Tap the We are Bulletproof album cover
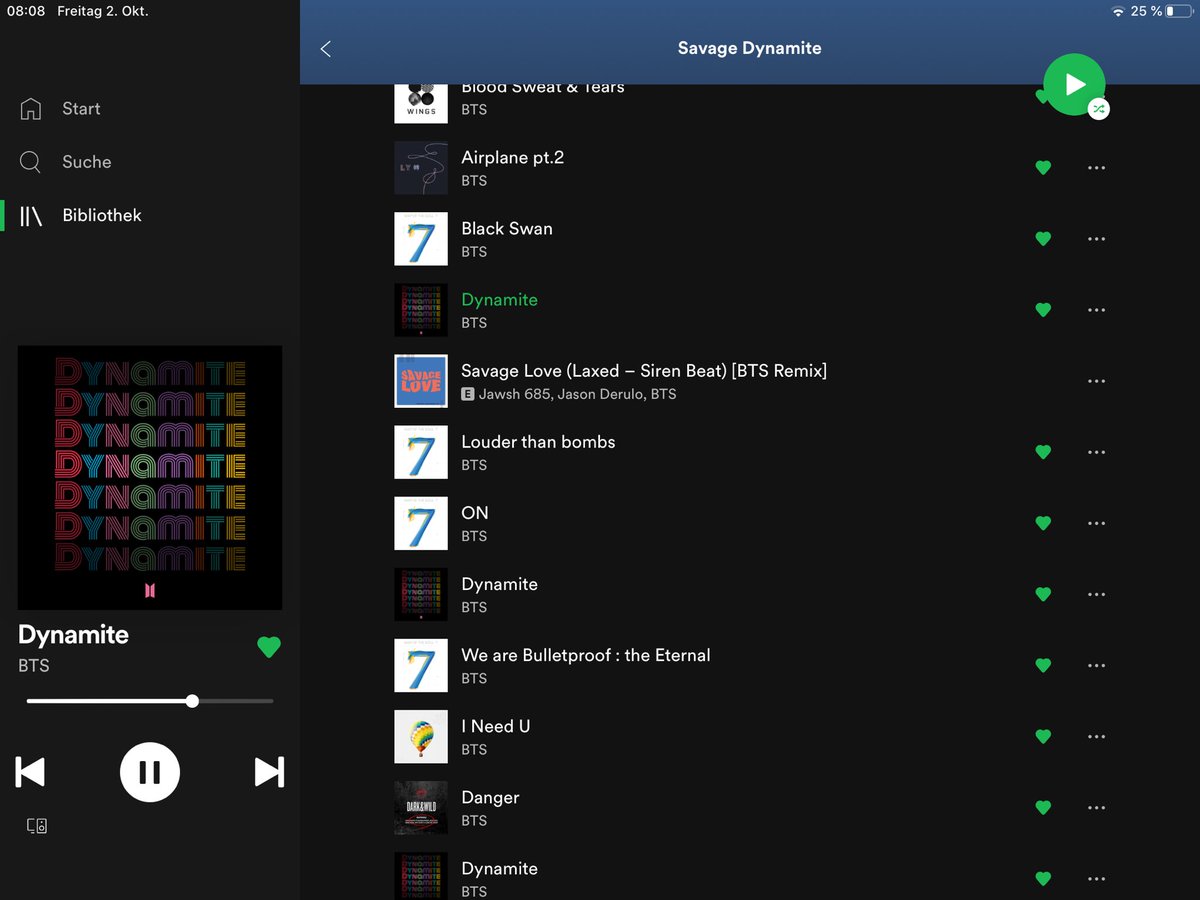1200x900 pixels. coord(421,666)
